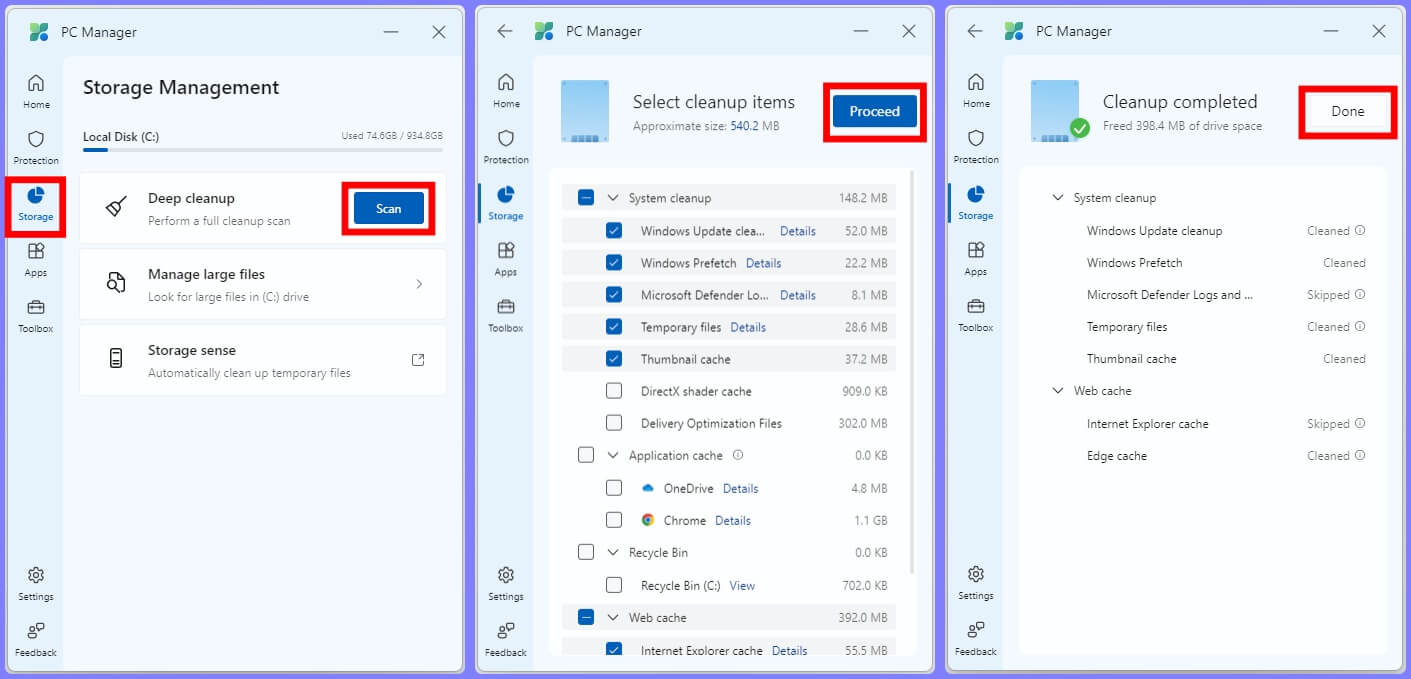Select Storage in the left window sidebar
Screen dimensions: 1411x679
[36, 203]
